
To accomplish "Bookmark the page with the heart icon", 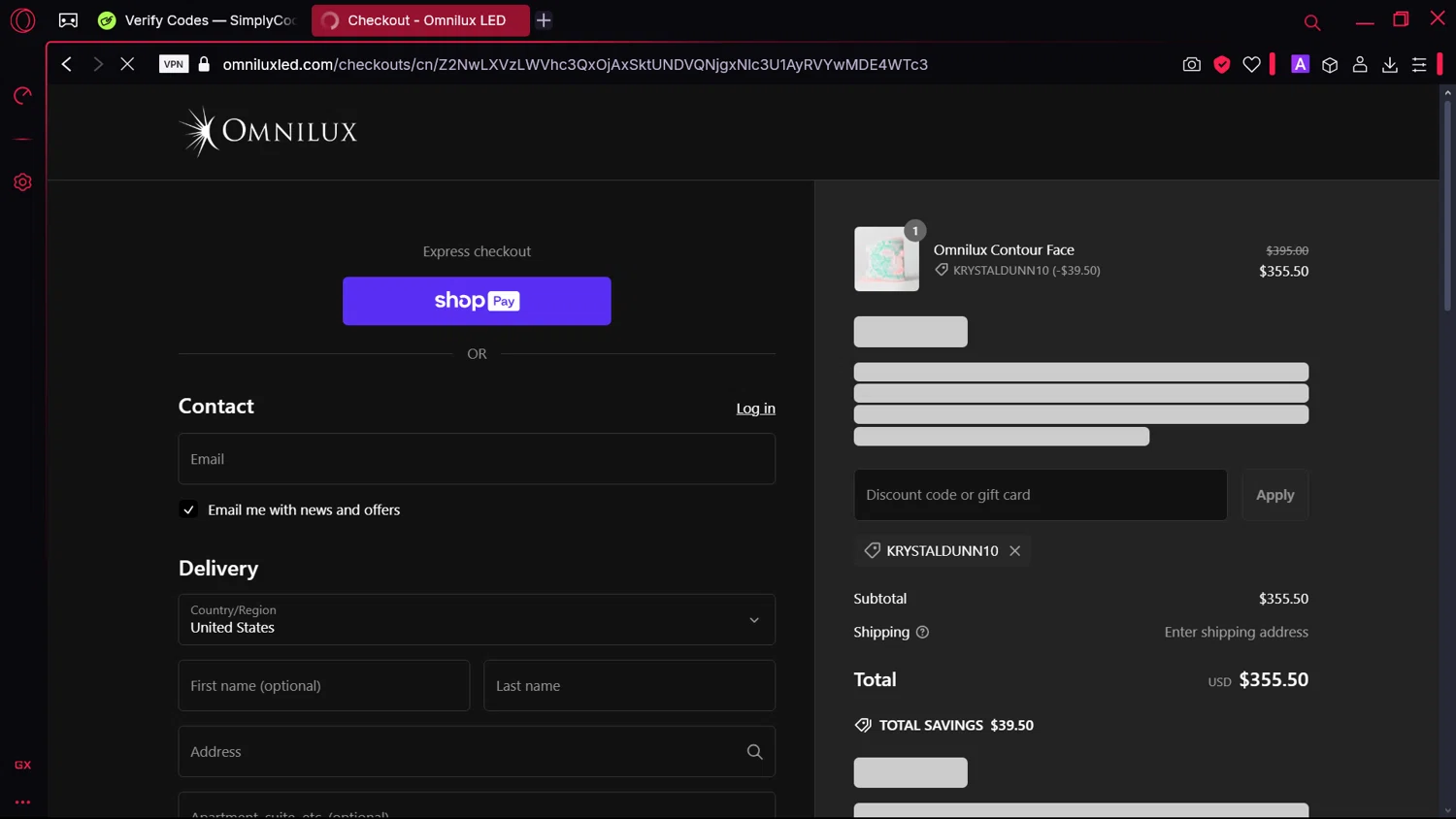I will click(x=1252, y=64).
